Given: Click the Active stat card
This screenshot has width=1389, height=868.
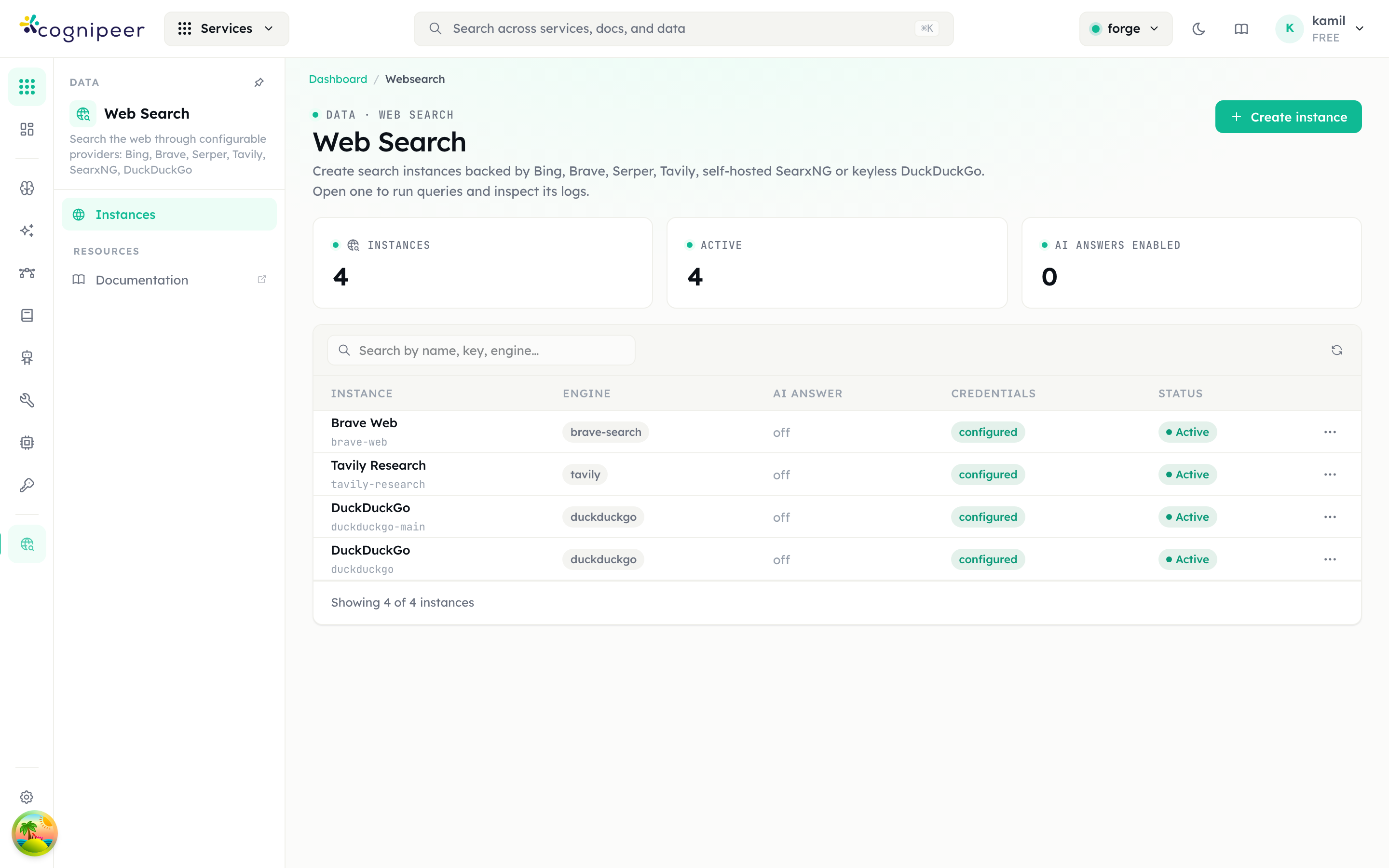Looking at the screenshot, I should [x=837, y=263].
